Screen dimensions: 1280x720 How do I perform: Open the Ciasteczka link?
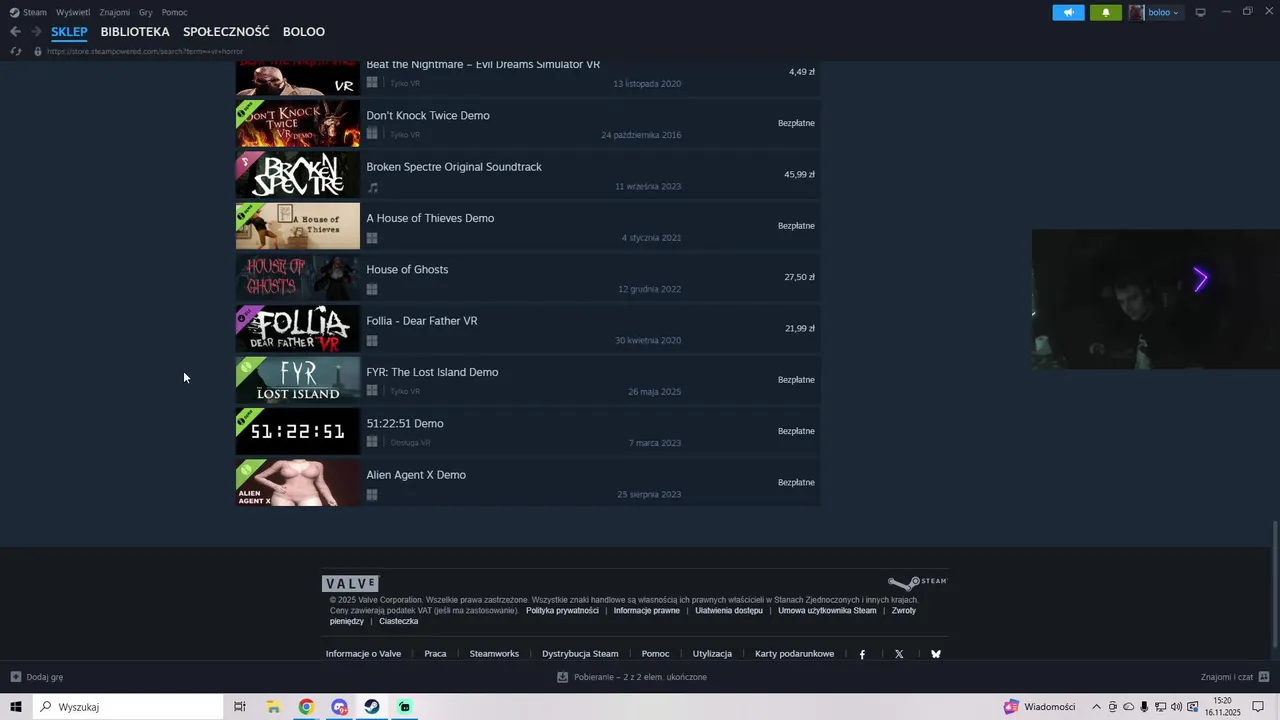pos(398,621)
